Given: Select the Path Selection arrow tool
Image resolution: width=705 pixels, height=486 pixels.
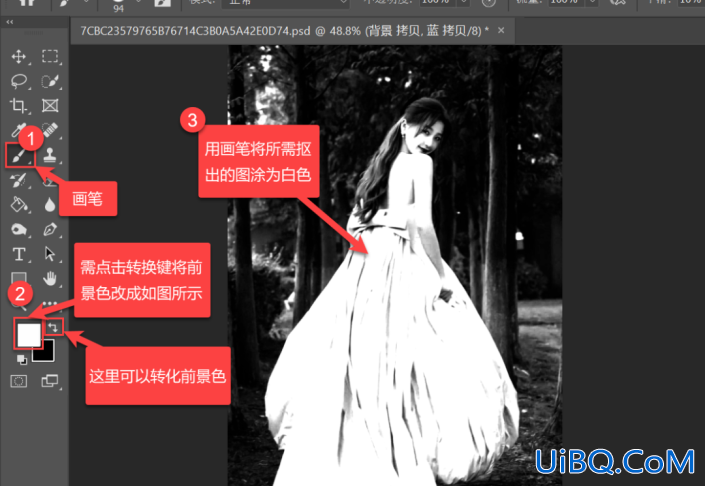Looking at the screenshot, I should pos(50,254).
